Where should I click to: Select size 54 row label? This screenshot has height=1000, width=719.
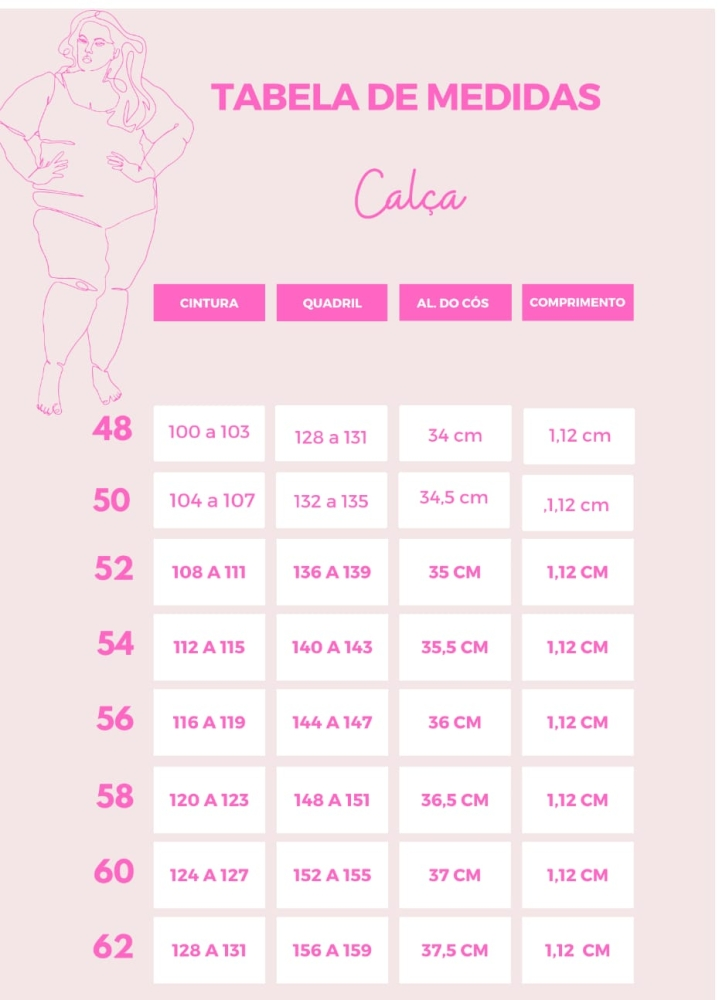[x=115, y=644]
